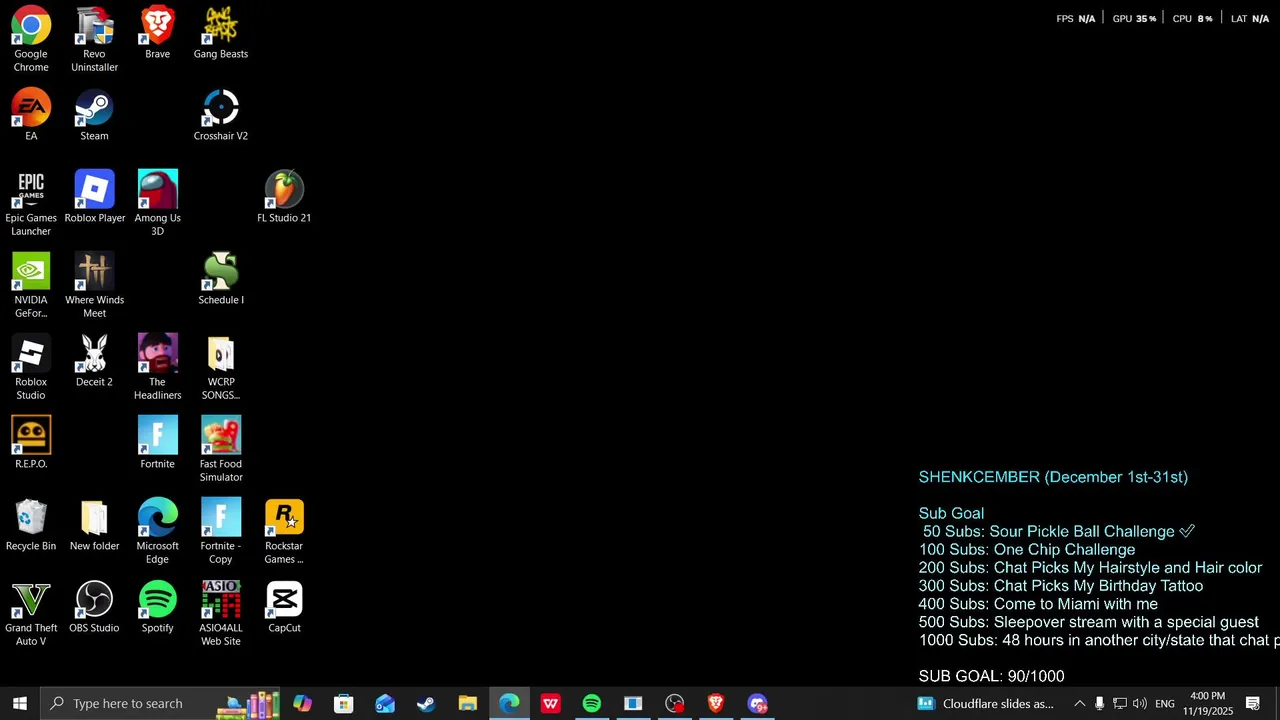The image size is (1280, 720).
Task: Click the FPS N/A overlay readout
Action: point(1076,18)
